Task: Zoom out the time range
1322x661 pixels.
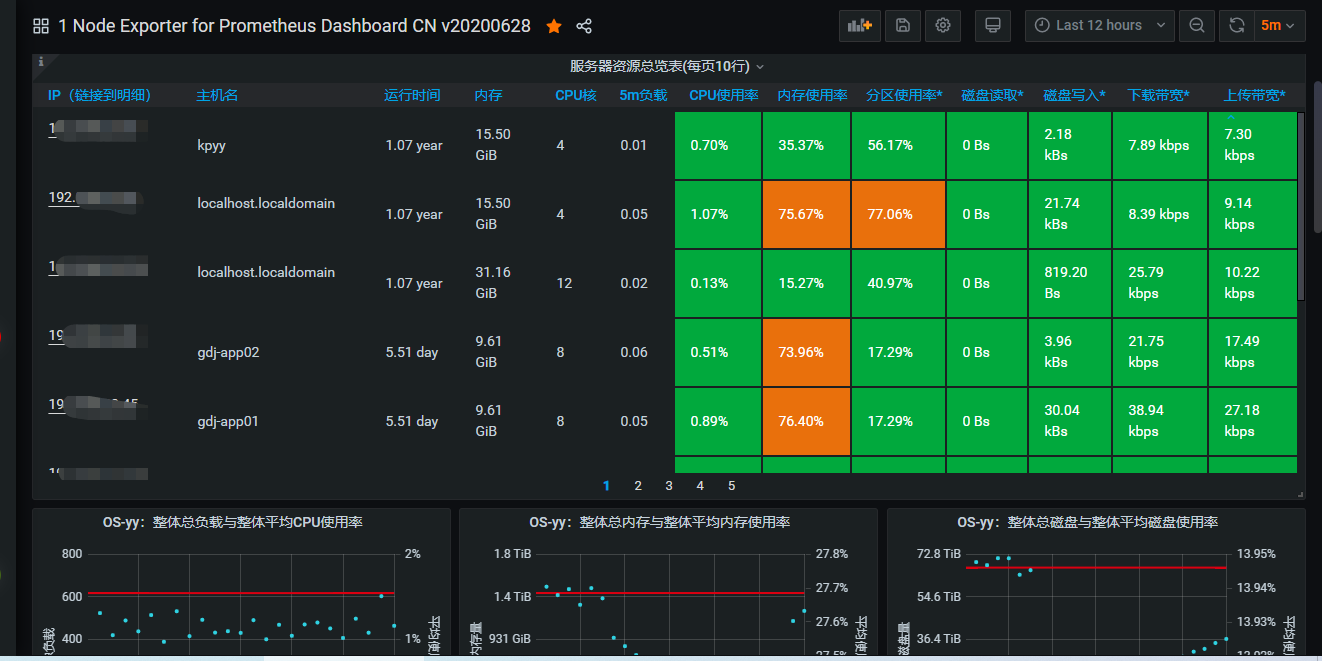Action: (1197, 25)
